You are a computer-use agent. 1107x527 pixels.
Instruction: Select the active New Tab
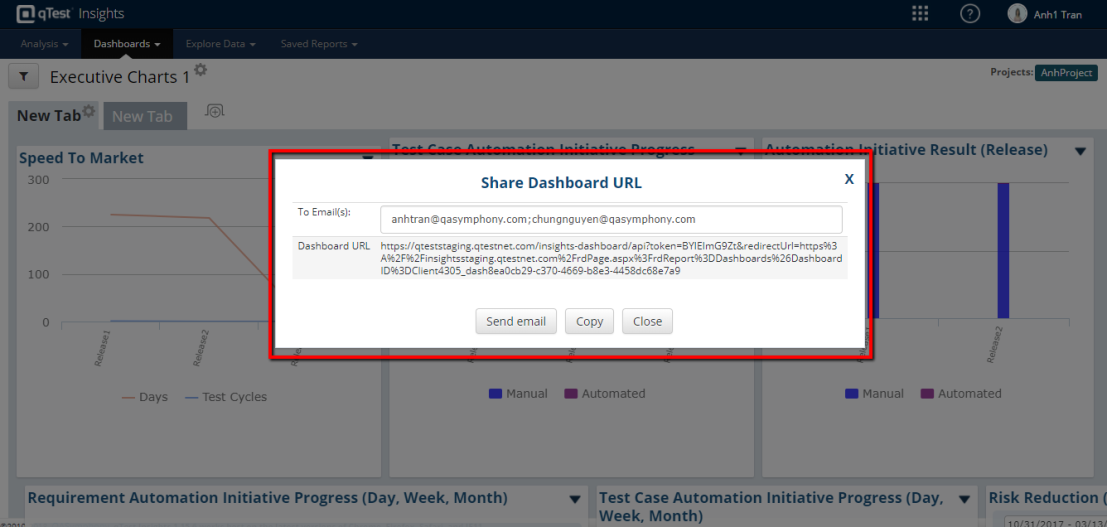click(49, 116)
